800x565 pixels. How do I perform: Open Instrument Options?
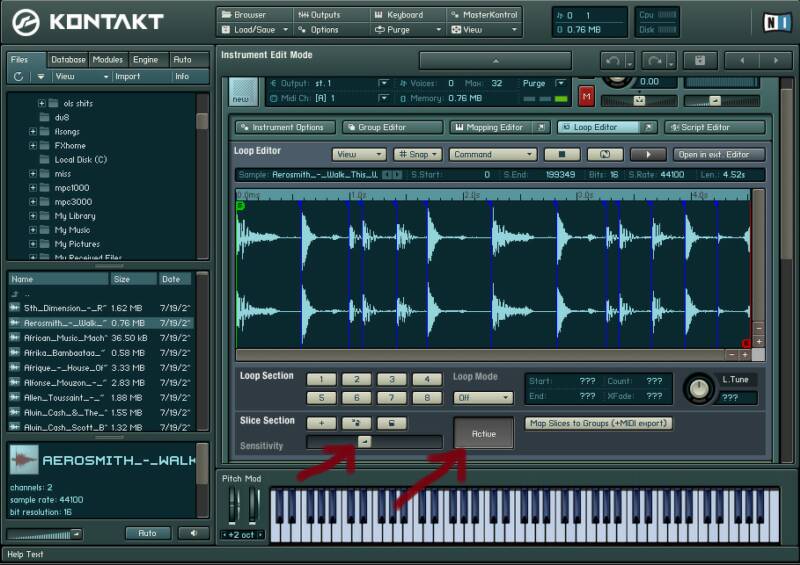pyautogui.click(x=285, y=127)
